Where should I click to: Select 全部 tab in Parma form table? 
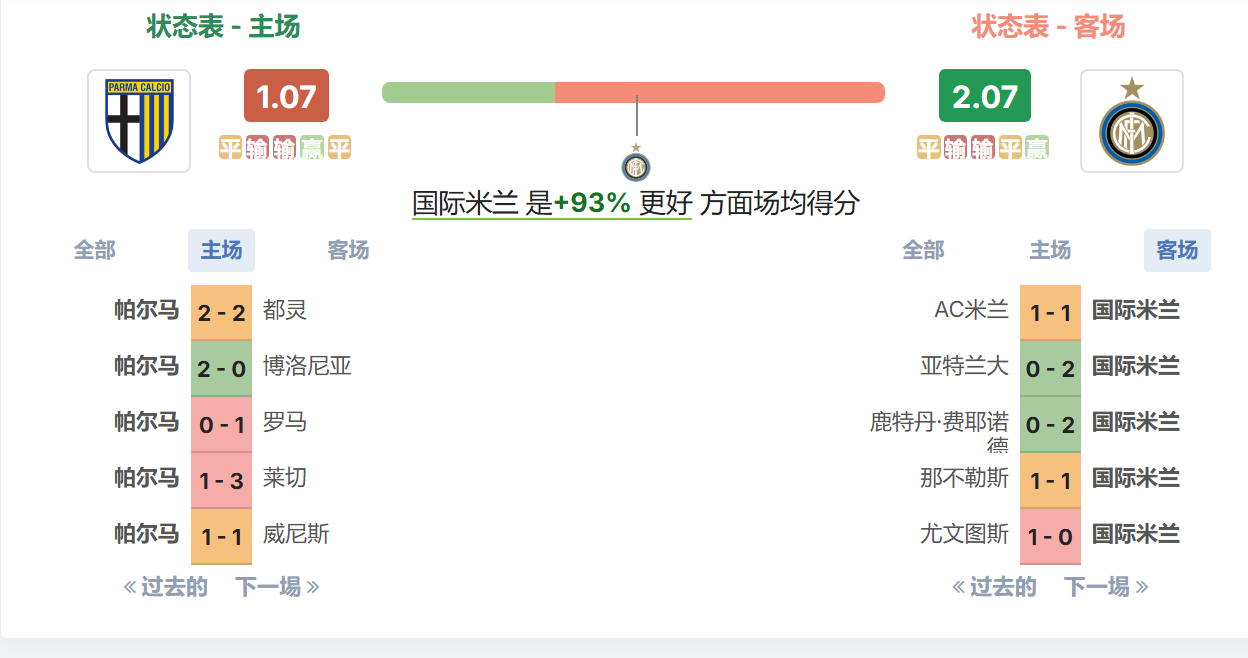click(x=95, y=250)
